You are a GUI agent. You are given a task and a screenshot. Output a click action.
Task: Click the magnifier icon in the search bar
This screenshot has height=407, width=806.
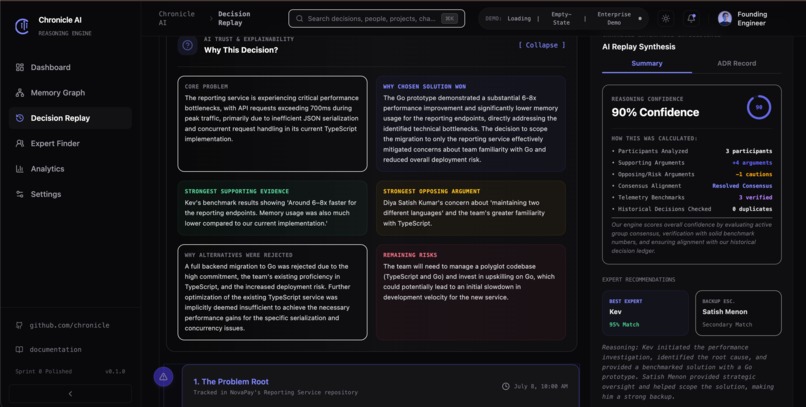(299, 18)
